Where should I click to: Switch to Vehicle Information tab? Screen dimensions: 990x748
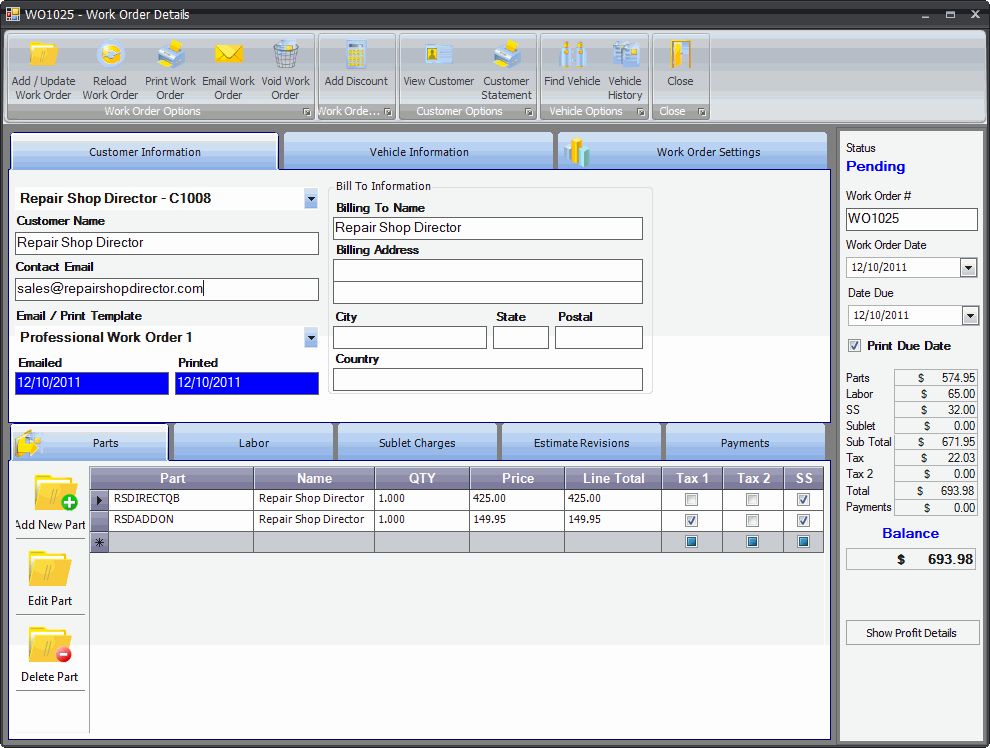click(x=419, y=151)
